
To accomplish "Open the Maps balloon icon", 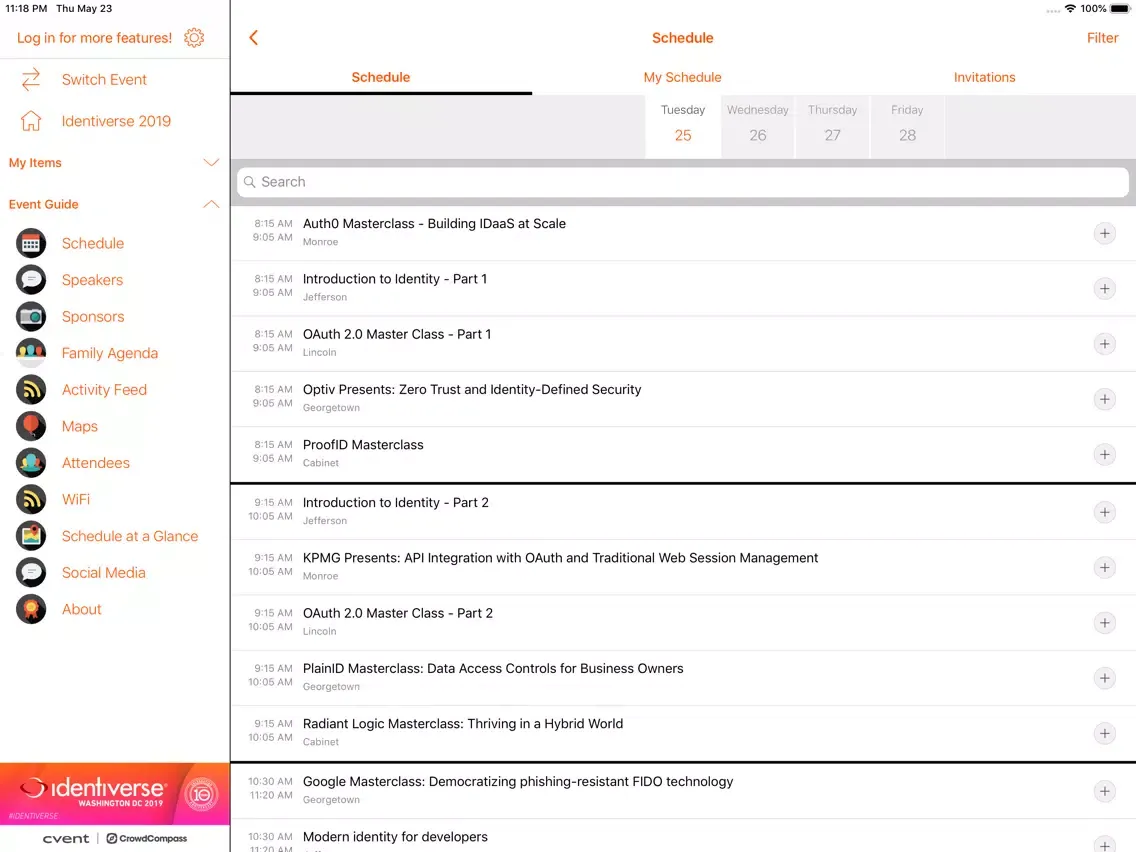I will [x=31, y=426].
